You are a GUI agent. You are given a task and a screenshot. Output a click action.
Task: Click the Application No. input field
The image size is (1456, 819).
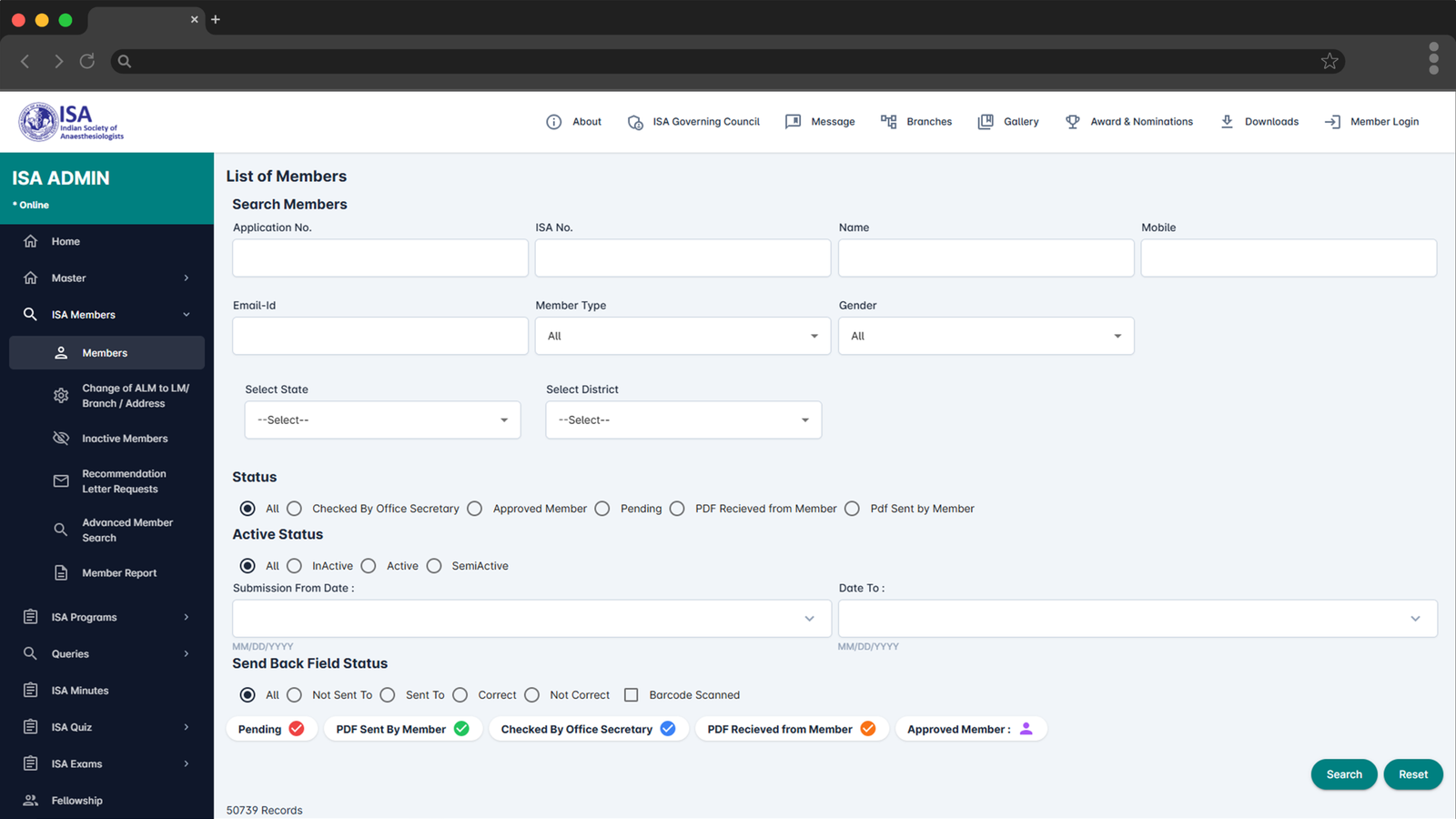pos(380,258)
